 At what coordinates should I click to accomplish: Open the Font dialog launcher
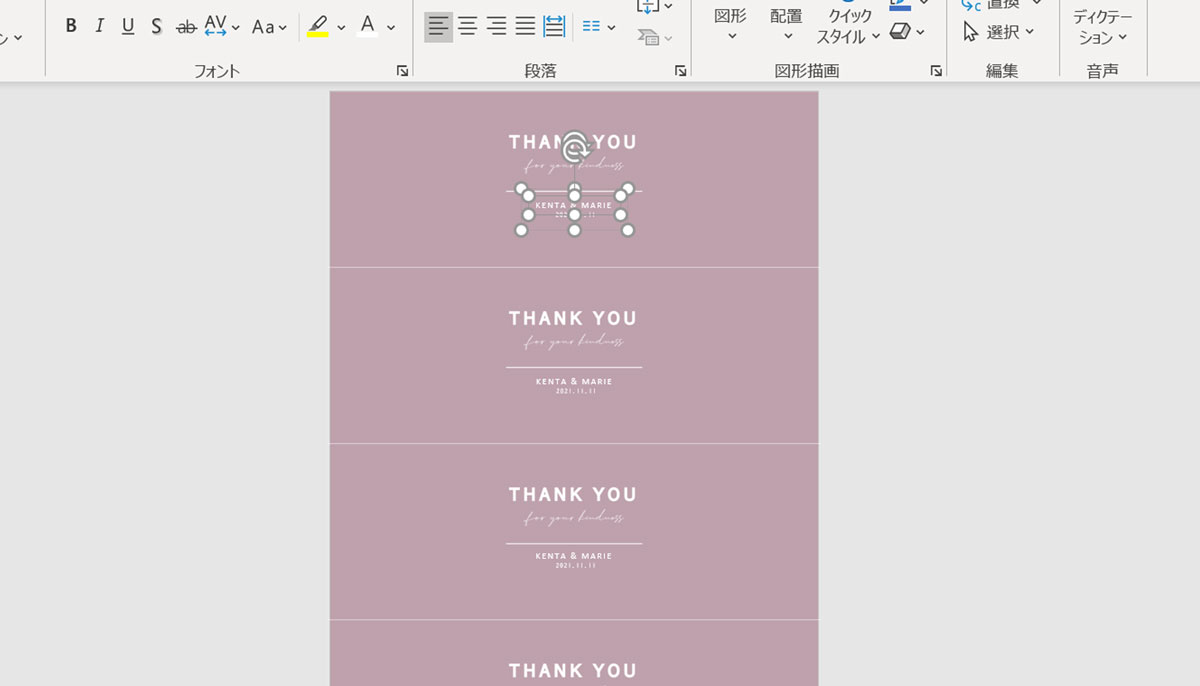point(402,71)
